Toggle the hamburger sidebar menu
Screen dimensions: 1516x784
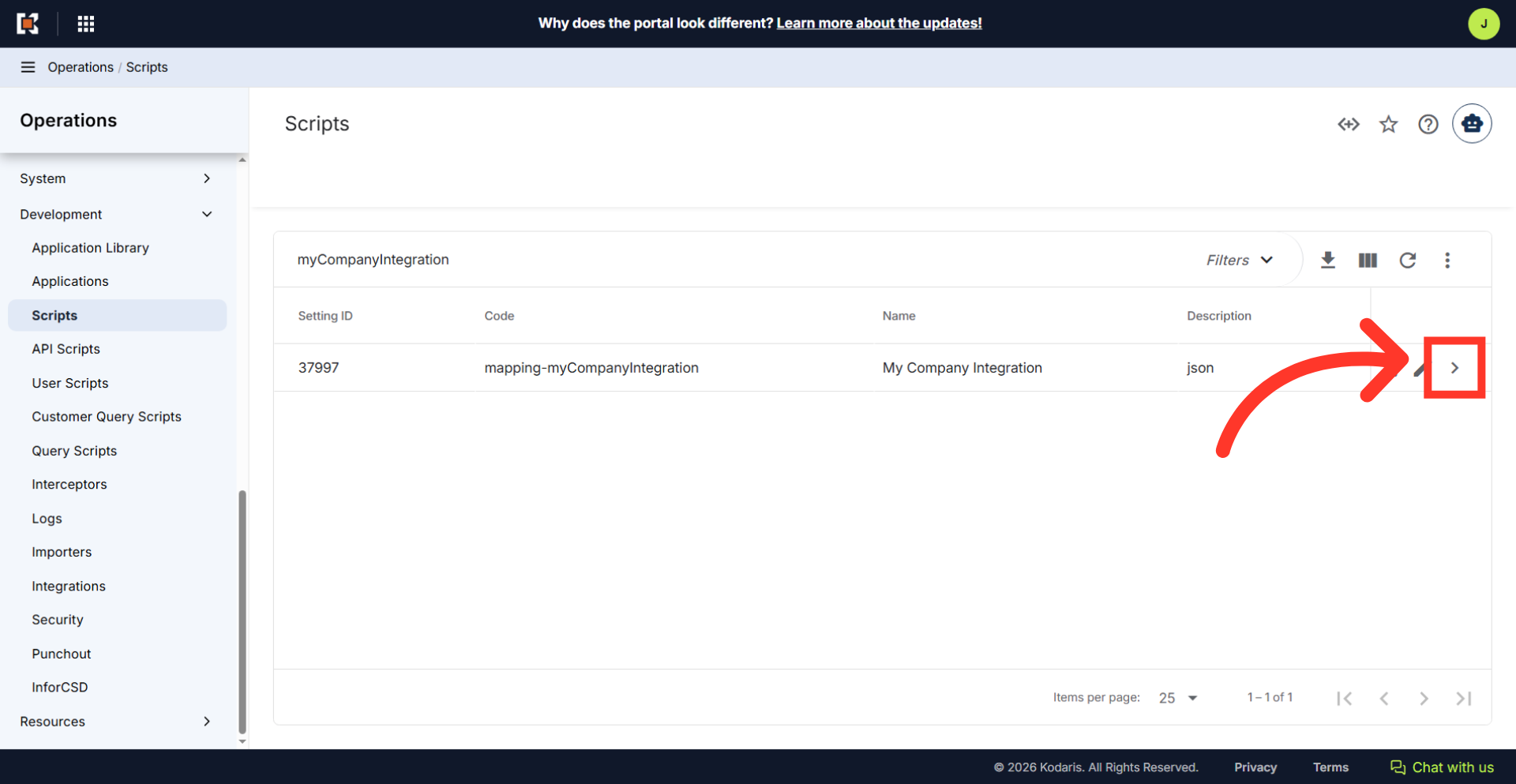28,67
